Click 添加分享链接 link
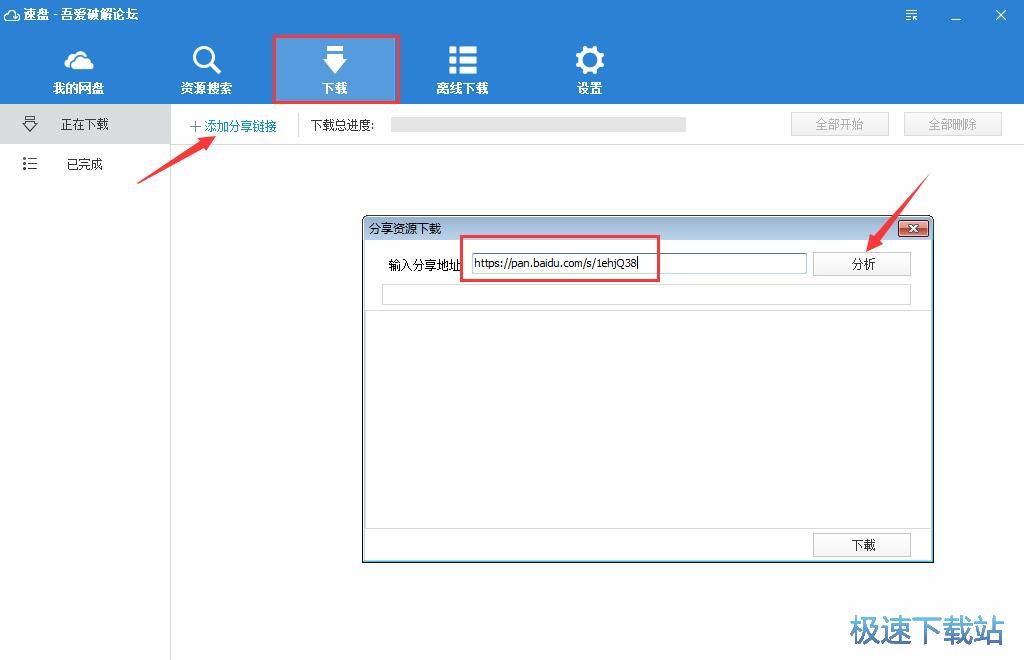This screenshot has height=660, width=1024. click(x=233, y=126)
